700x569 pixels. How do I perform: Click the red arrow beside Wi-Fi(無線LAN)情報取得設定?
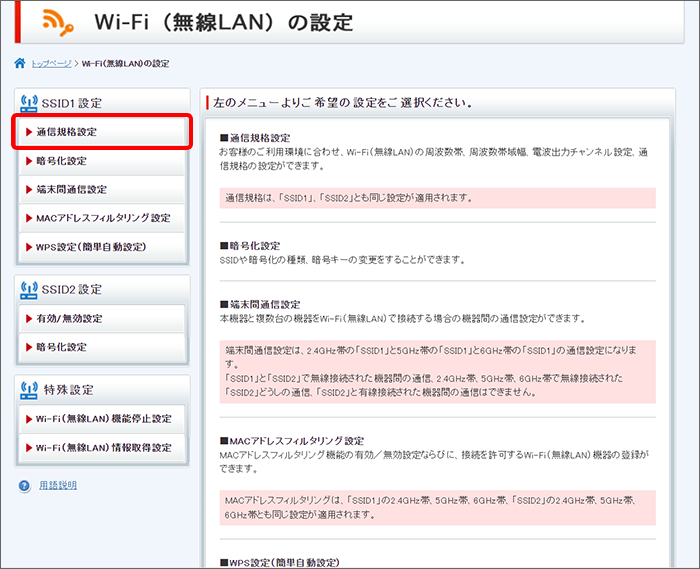tap(29, 447)
